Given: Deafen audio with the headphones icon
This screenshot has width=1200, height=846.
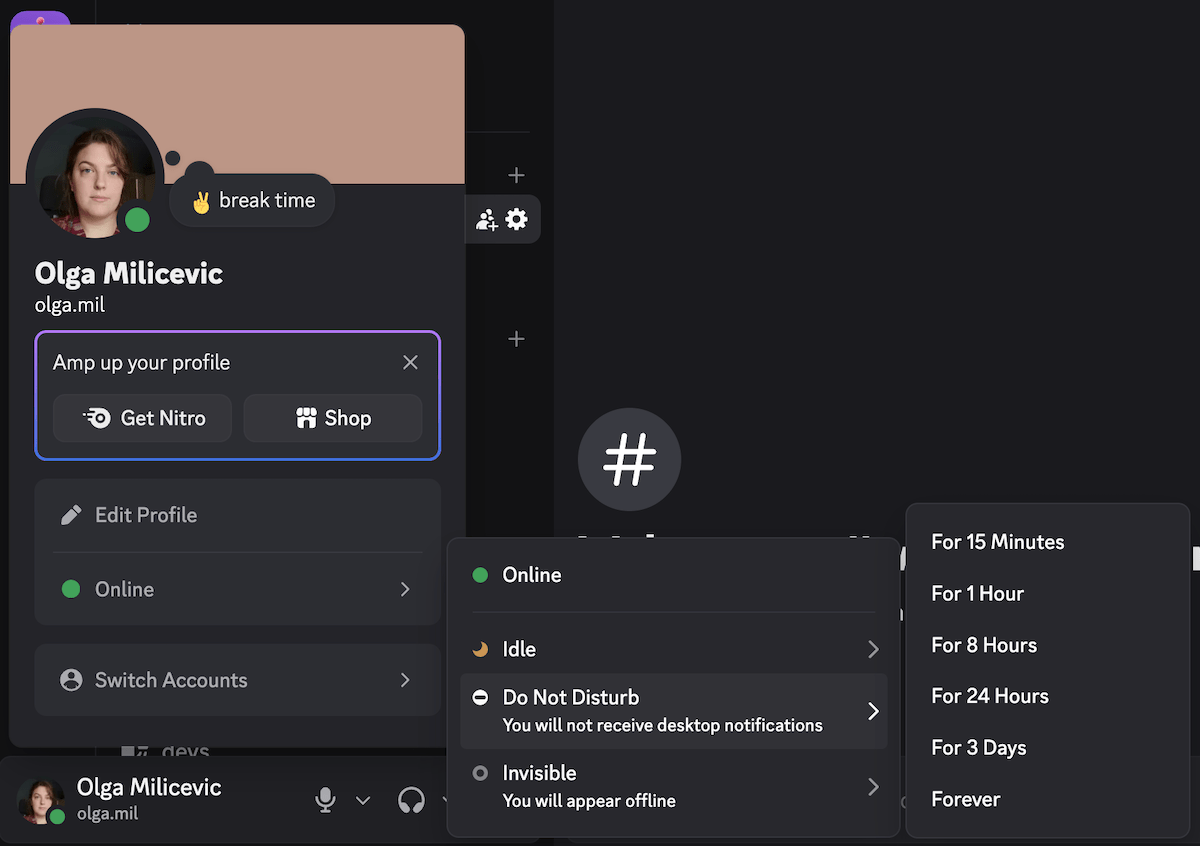Looking at the screenshot, I should [x=411, y=799].
